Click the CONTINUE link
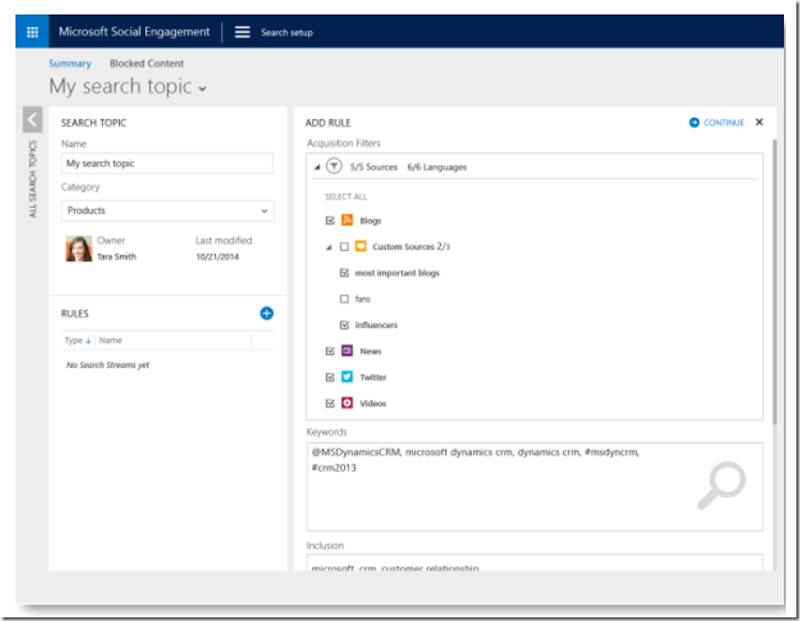The width and height of the screenshot is (800, 621). pos(723,122)
